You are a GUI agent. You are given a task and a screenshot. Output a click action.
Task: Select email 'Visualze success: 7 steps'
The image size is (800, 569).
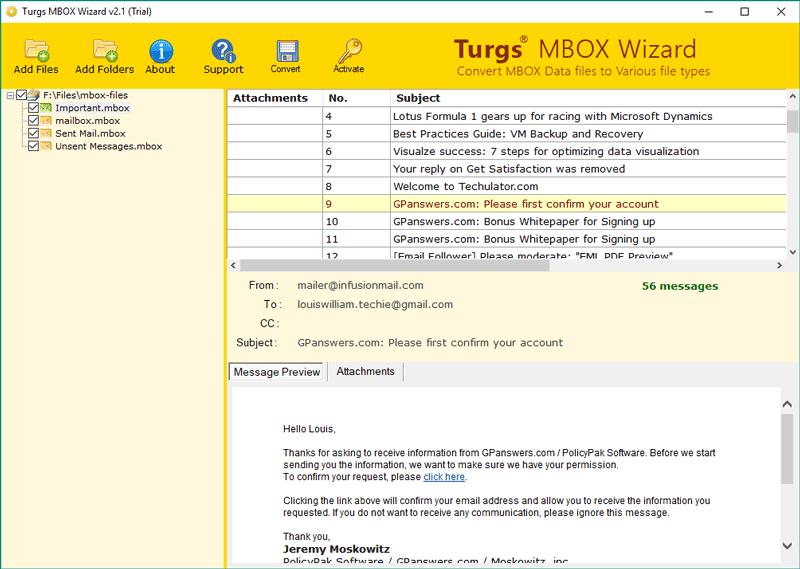click(x=507, y=151)
